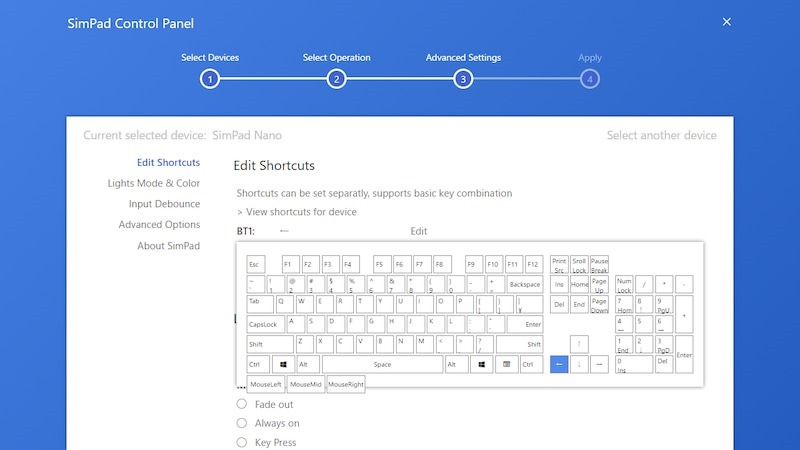Open About SimPad section
Screen dimensions: 800x450
pyautogui.click(x=168, y=245)
